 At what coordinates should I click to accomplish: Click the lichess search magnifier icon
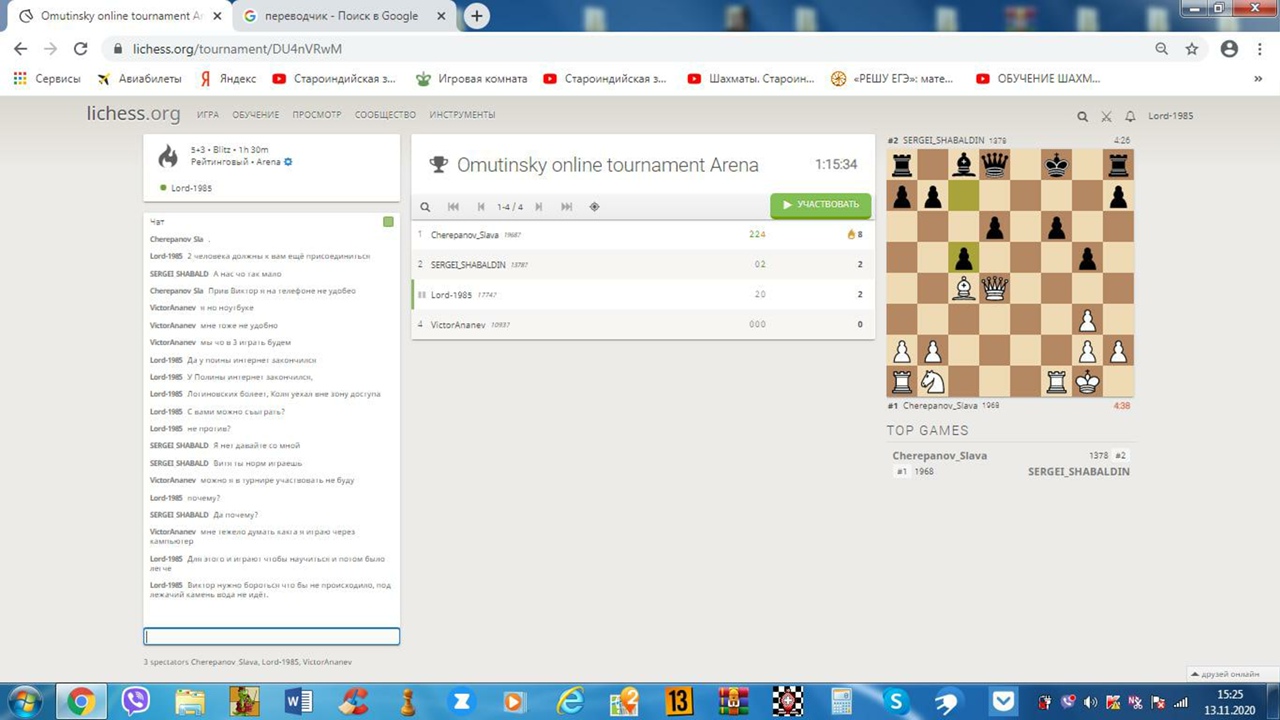coord(1082,116)
